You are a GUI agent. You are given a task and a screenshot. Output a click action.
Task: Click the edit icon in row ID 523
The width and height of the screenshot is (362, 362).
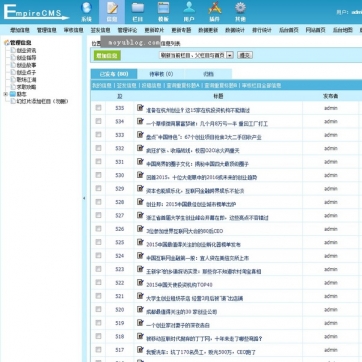point(140,269)
